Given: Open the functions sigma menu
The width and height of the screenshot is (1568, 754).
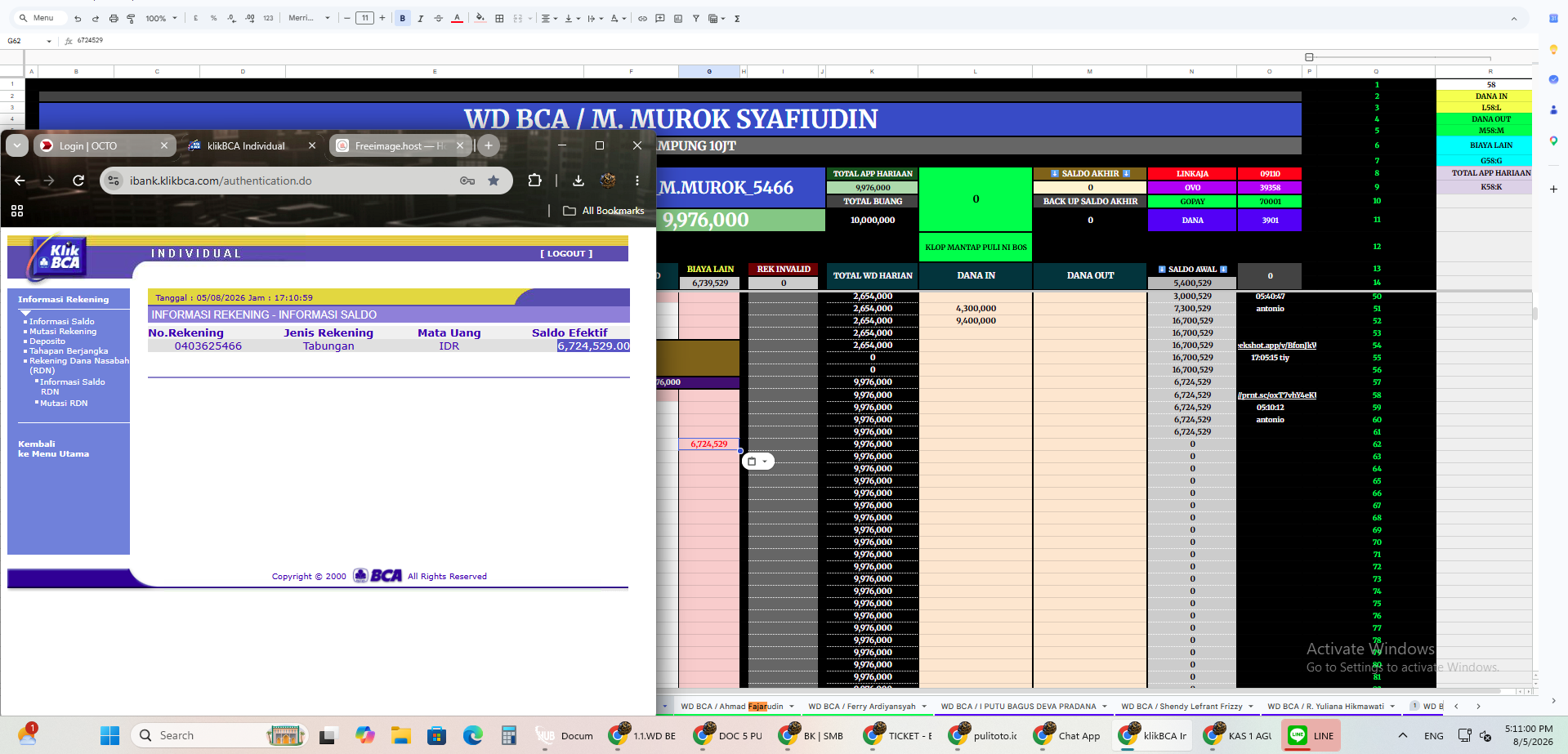Looking at the screenshot, I should (737, 18).
